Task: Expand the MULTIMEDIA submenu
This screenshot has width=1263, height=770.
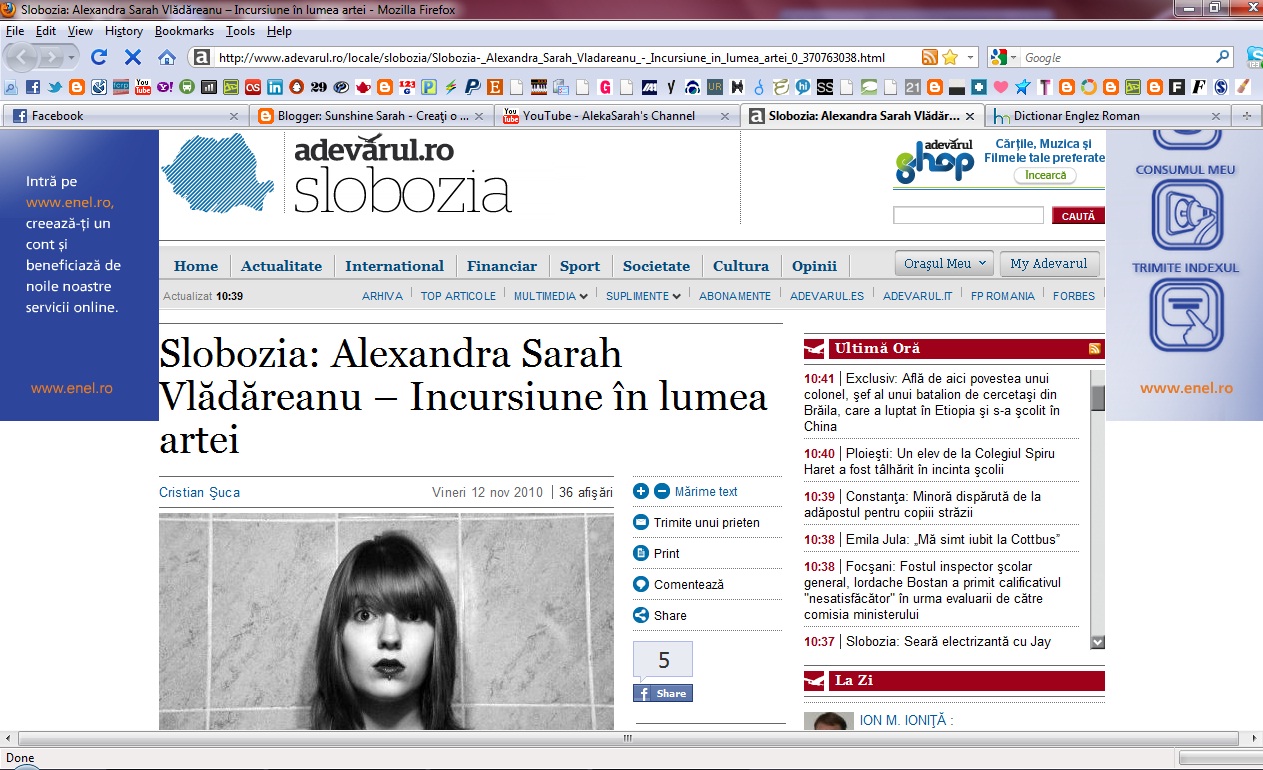Action: (551, 296)
